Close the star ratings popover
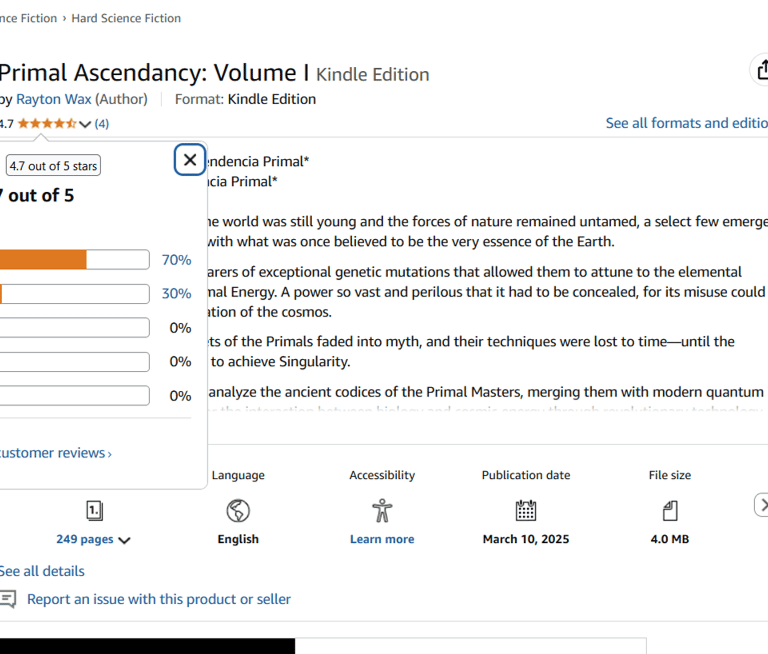Screen dimensions: 768x654 click(190, 160)
